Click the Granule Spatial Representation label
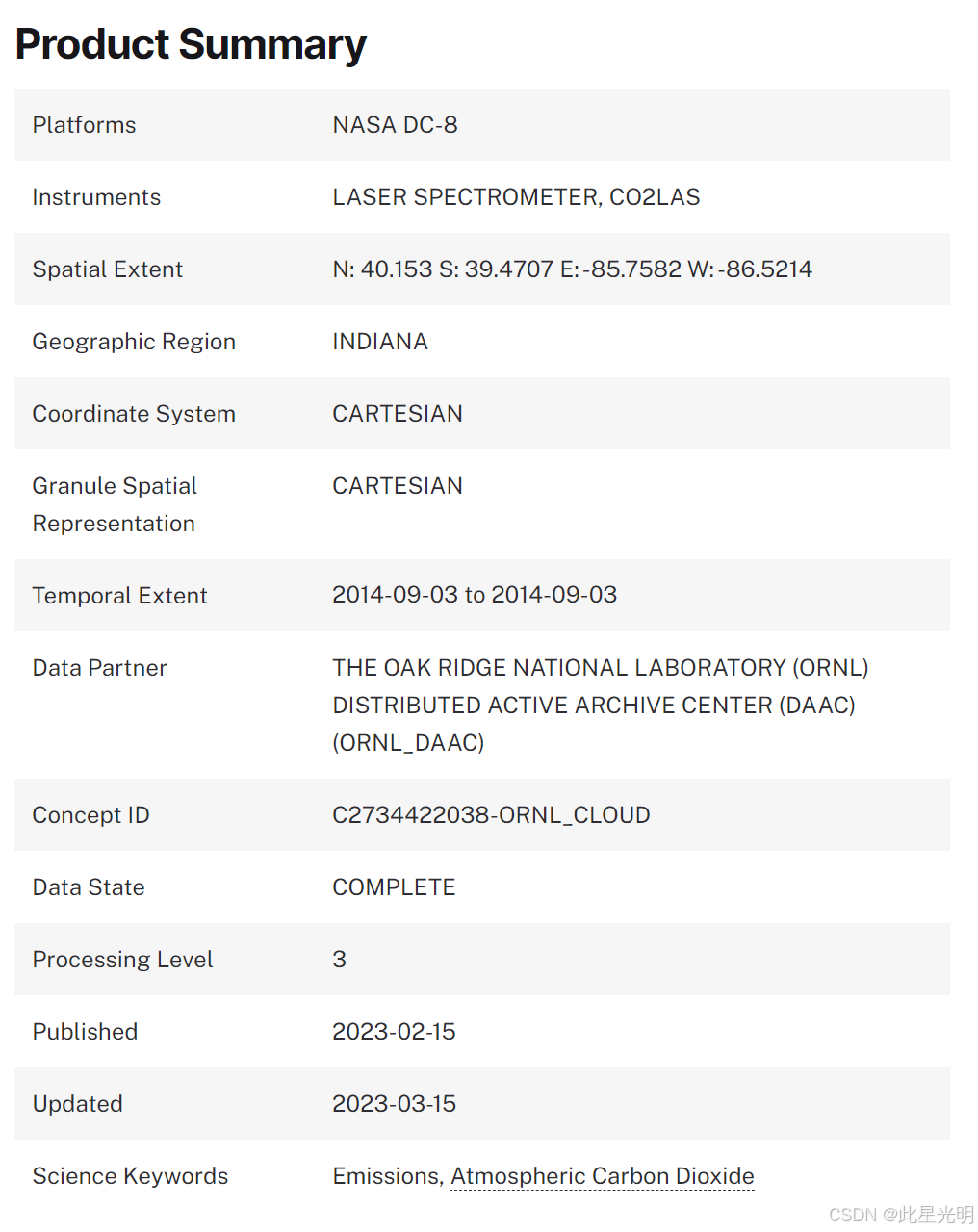 115,504
